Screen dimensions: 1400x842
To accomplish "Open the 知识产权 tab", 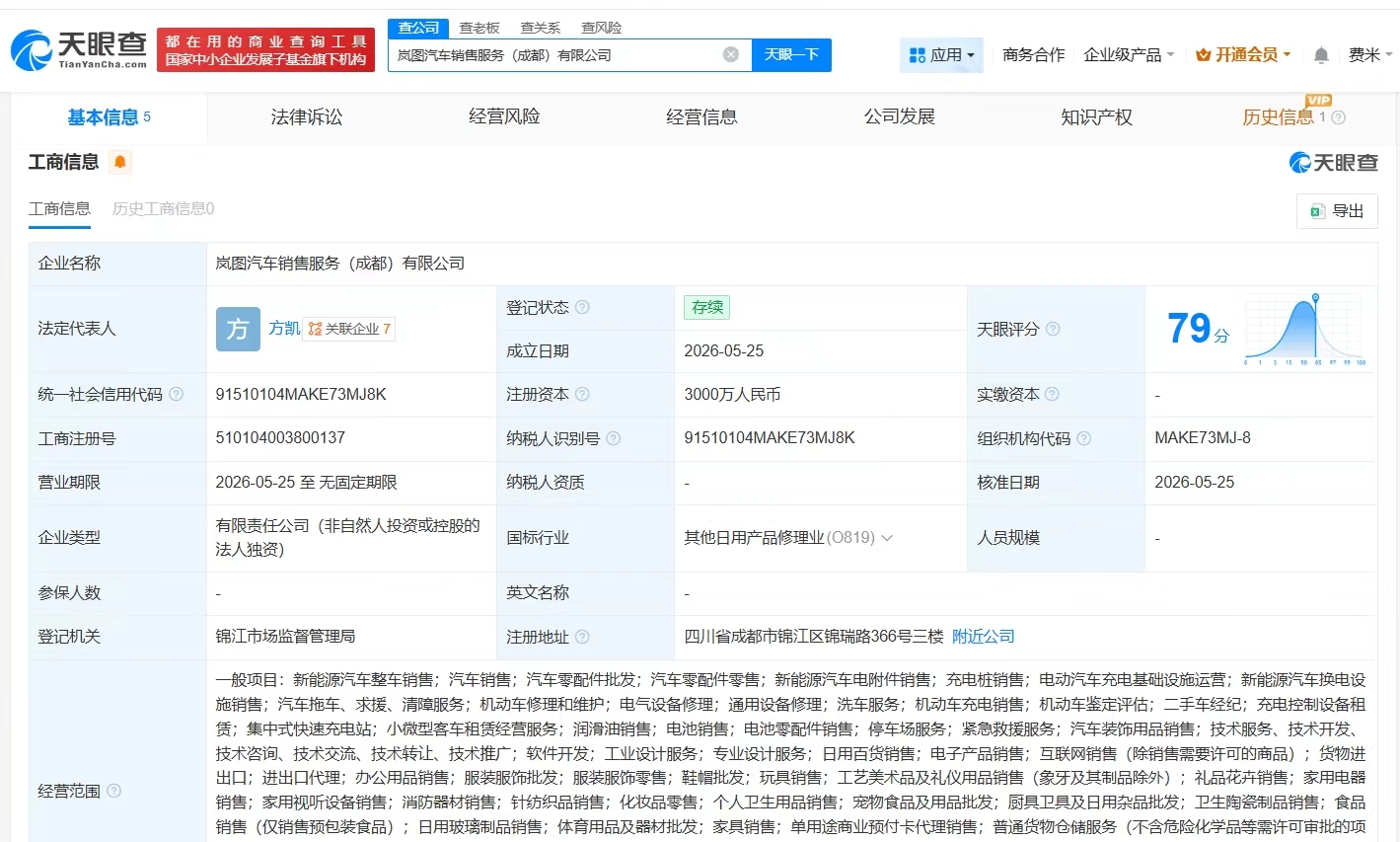I will (x=1096, y=117).
